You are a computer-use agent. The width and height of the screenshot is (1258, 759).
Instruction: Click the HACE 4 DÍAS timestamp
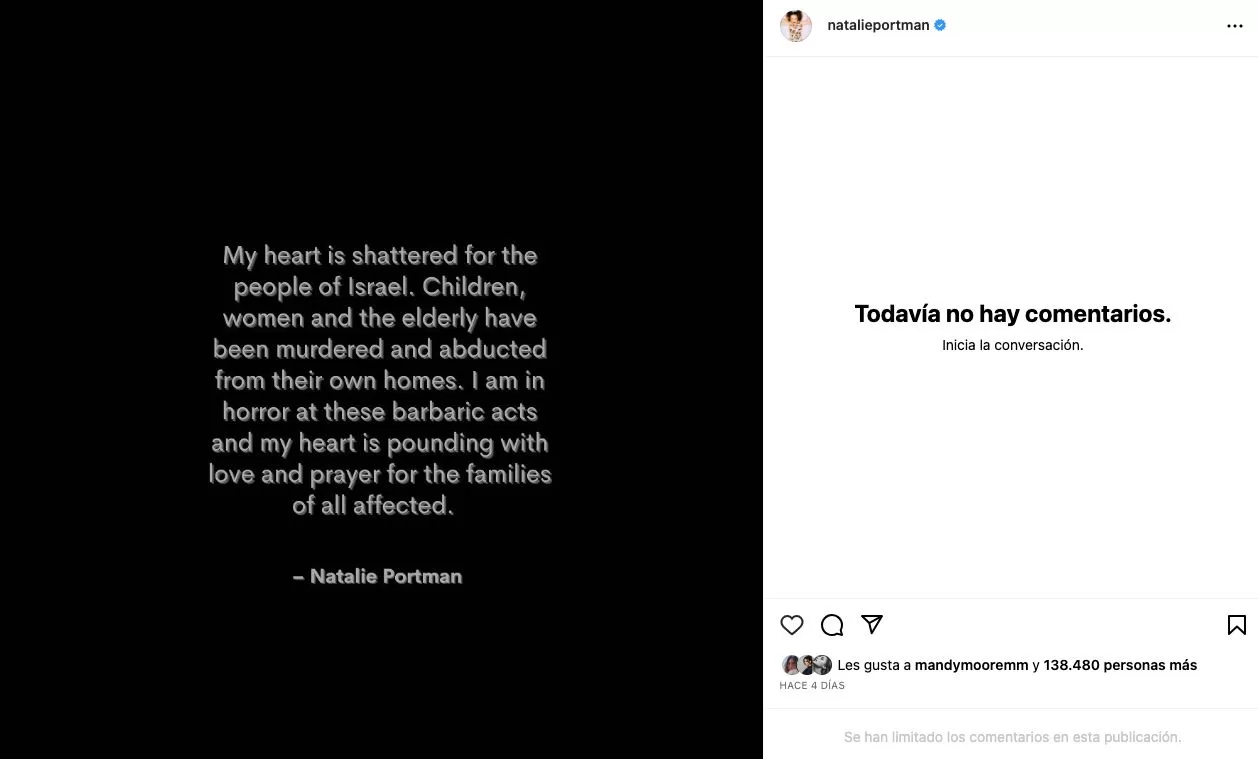click(812, 686)
